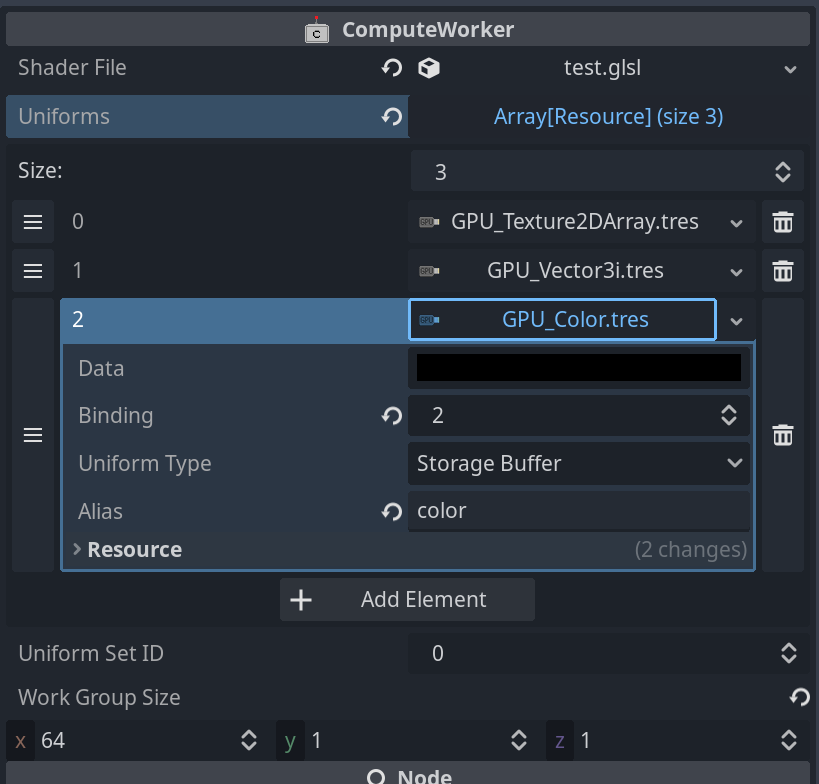
Task: Delete array element 2
Action: pos(782,435)
